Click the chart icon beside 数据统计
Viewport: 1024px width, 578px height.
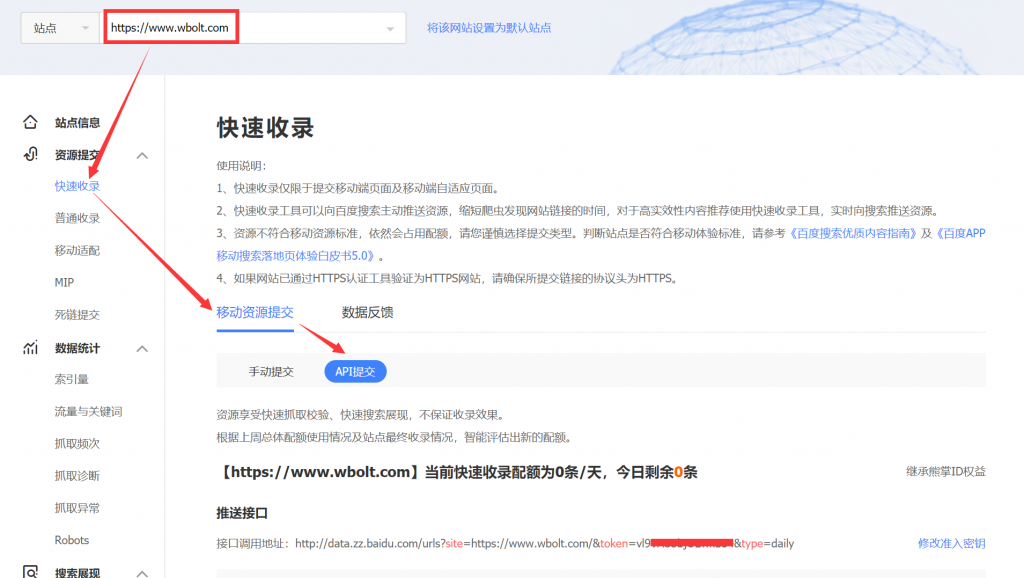pos(31,347)
